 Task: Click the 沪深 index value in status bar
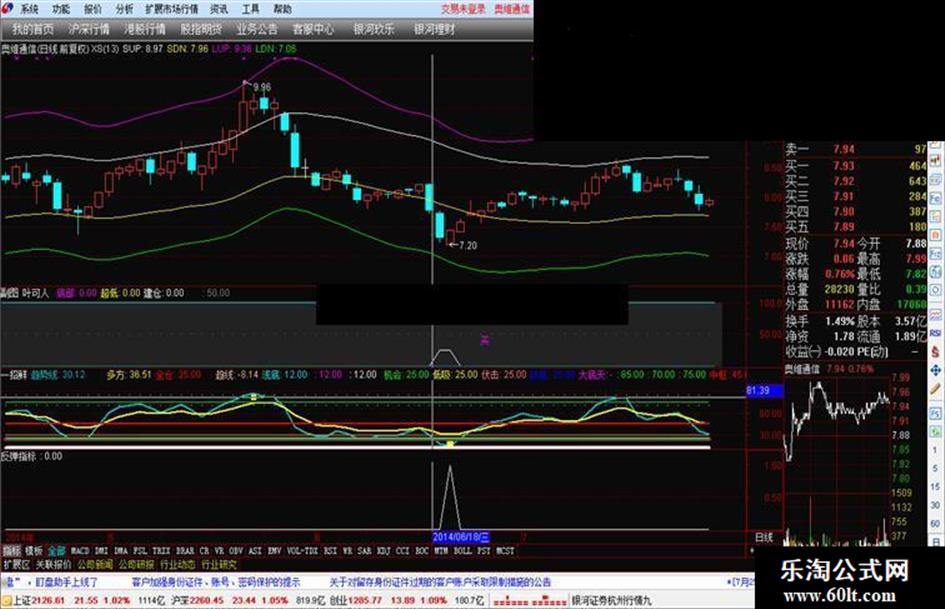(205, 601)
